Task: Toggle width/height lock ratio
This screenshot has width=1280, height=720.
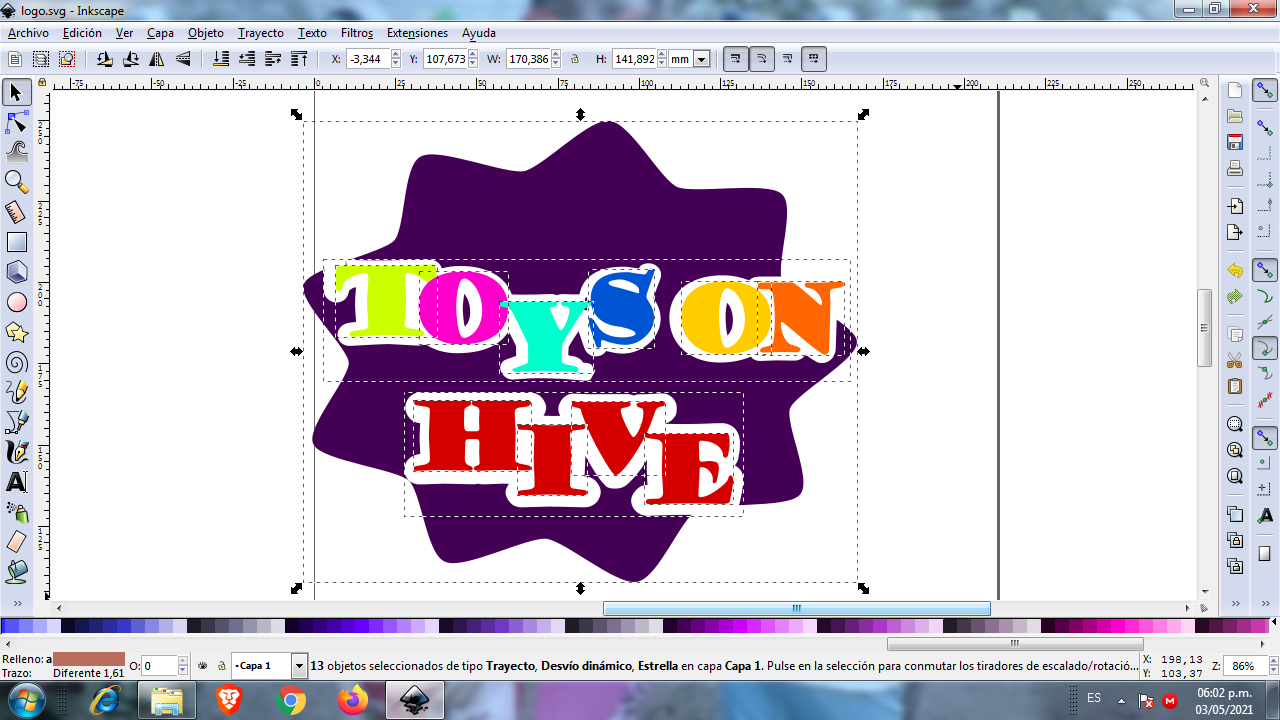Action: click(x=575, y=59)
